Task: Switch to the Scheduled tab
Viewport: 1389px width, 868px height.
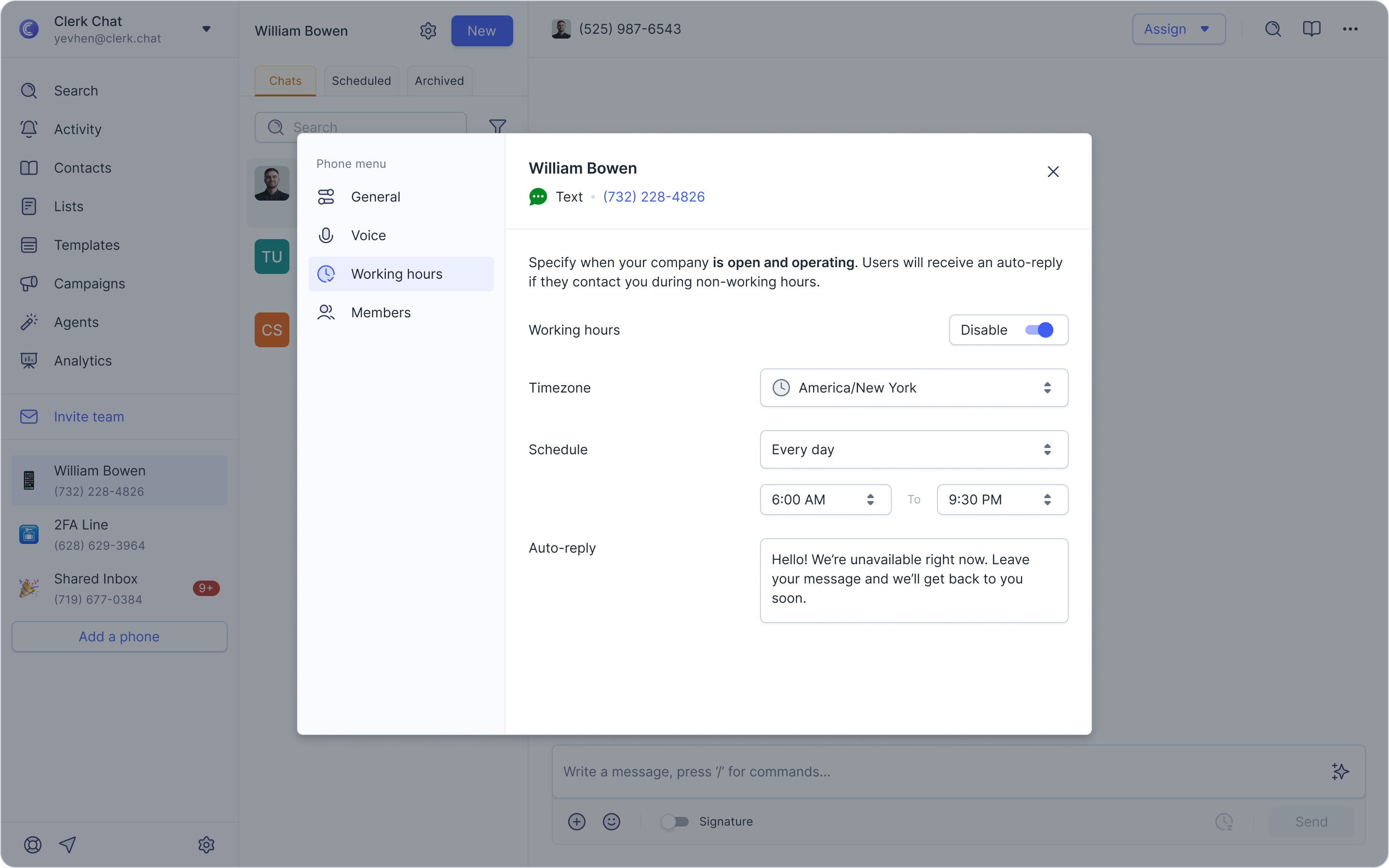Action: 362,81
